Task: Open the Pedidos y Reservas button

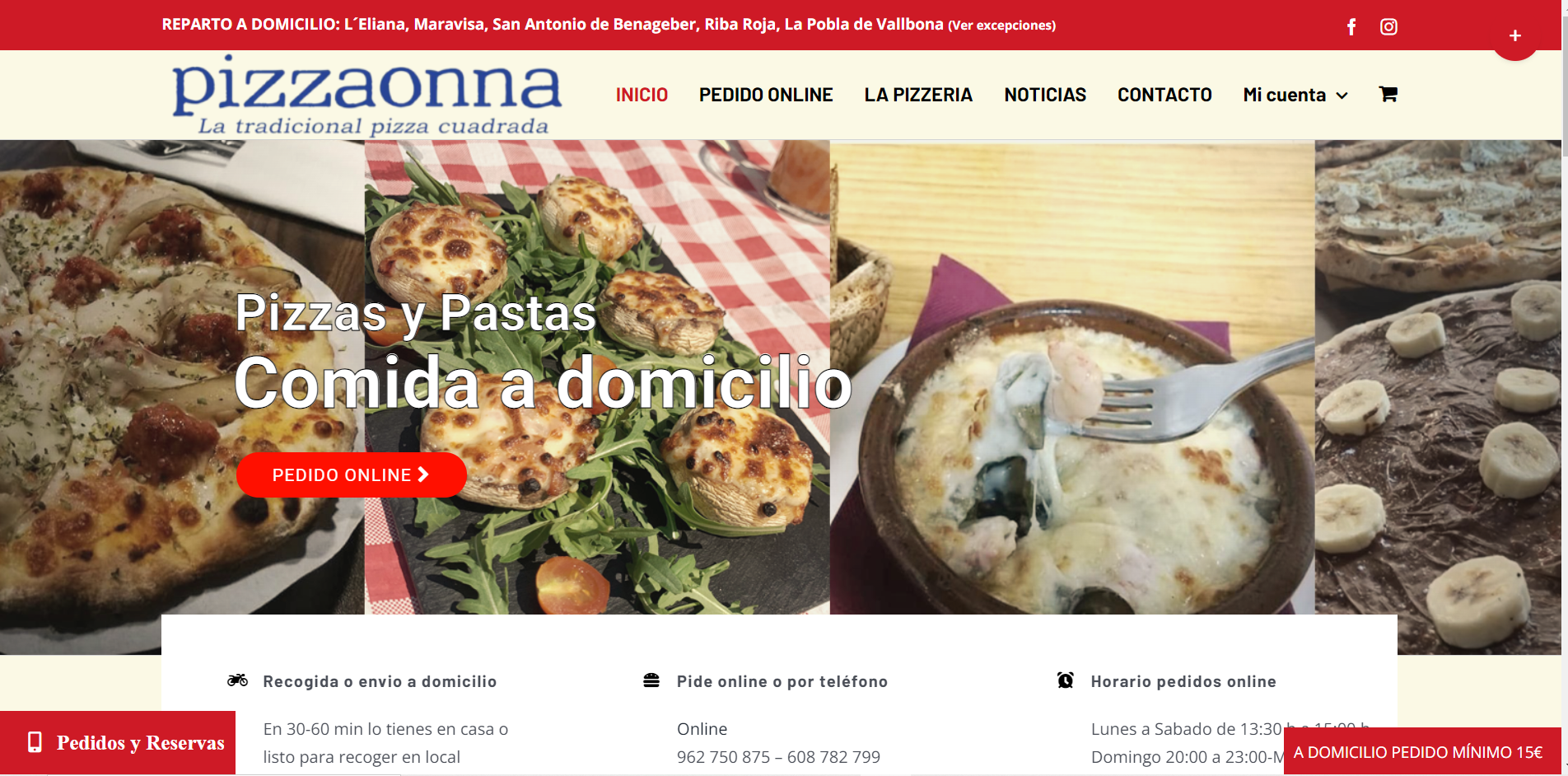Action: (x=118, y=743)
